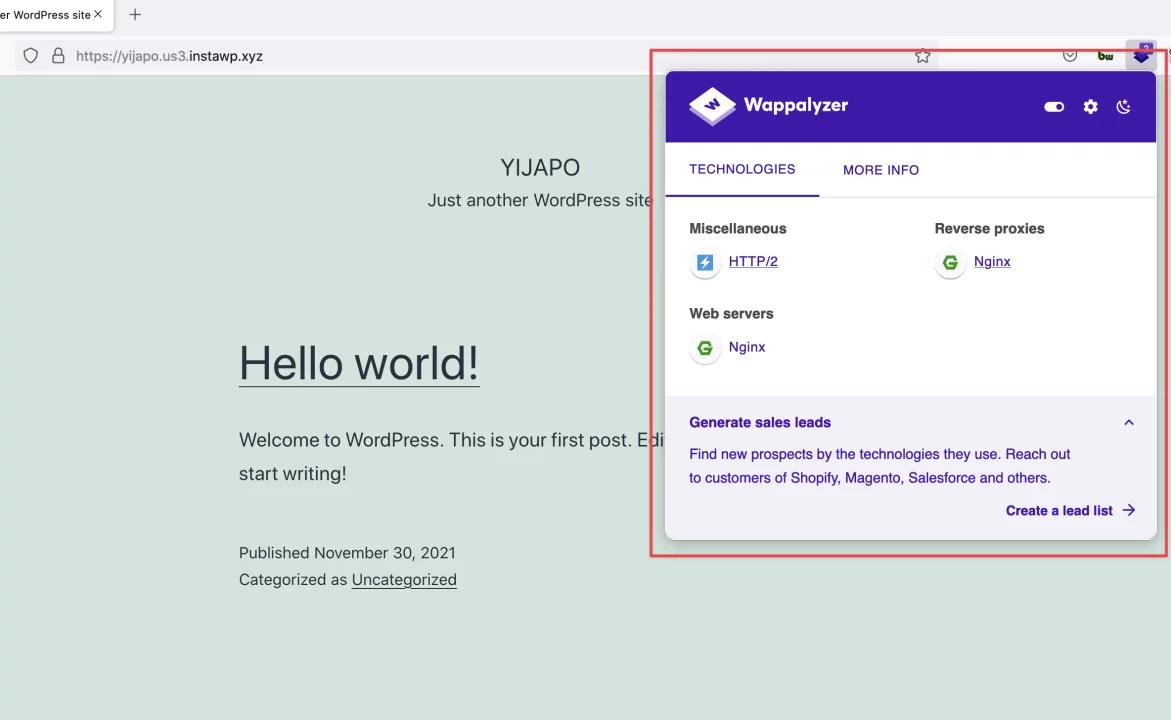Click Create a lead list link
The height and width of the screenshot is (720, 1171).
1070,511
